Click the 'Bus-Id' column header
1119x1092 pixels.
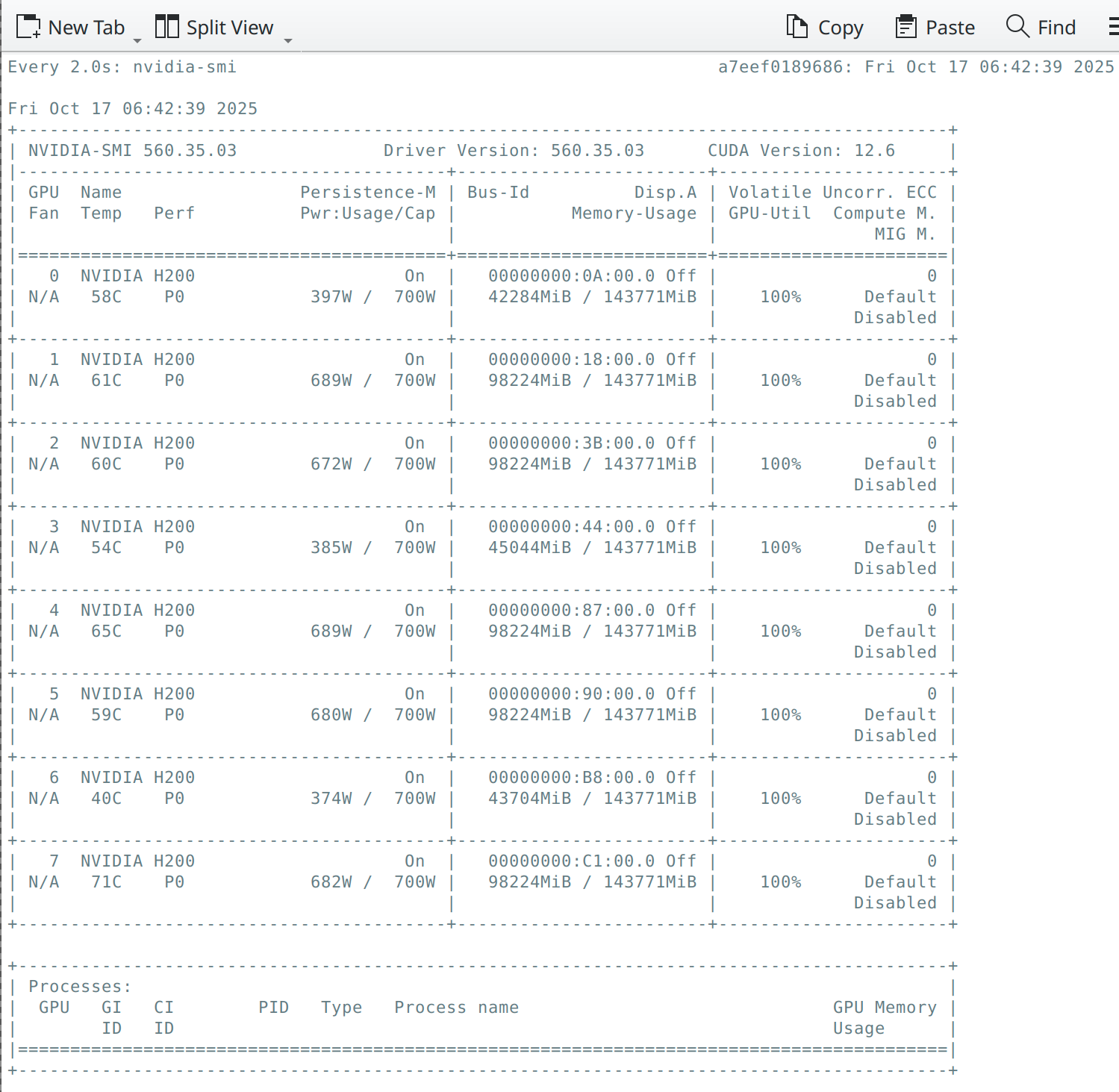coord(499,193)
